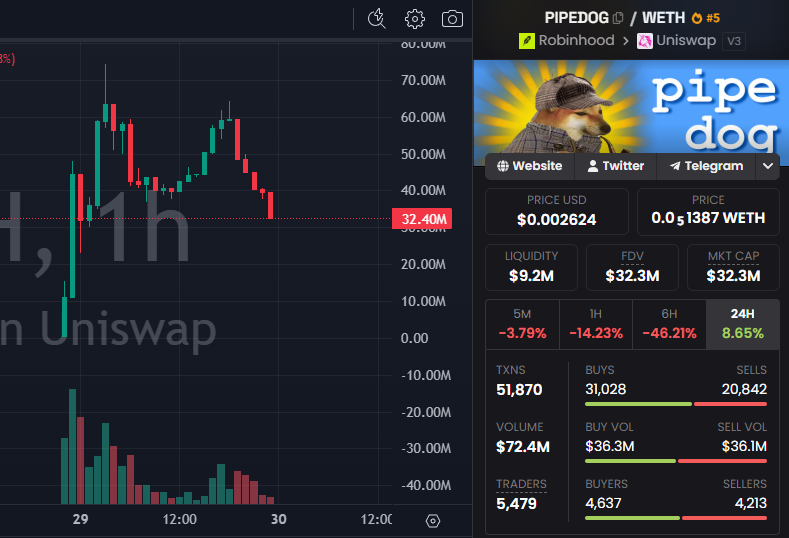Click the PRICE USD $0.002624 box
This screenshot has height=538, width=789.
coord(557,211)
